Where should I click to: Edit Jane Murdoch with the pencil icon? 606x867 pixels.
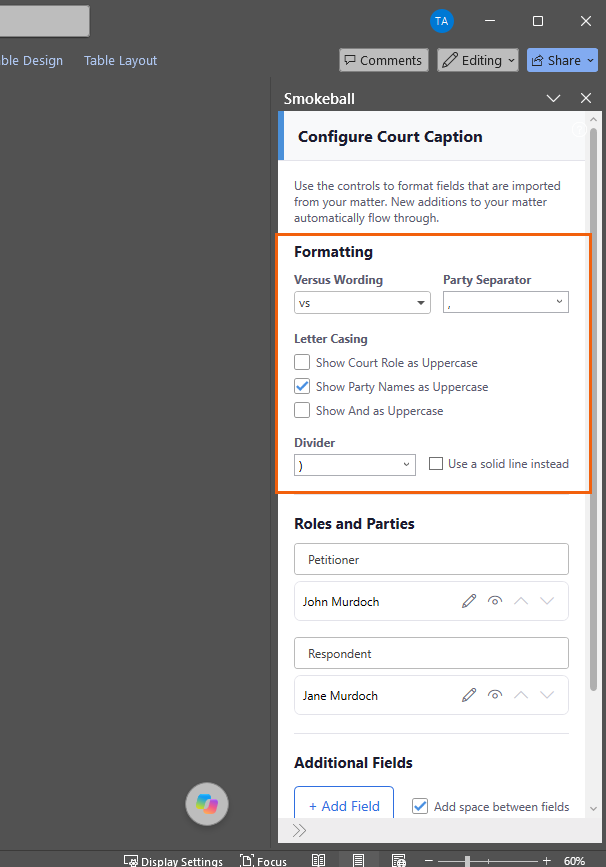point(469,695)
